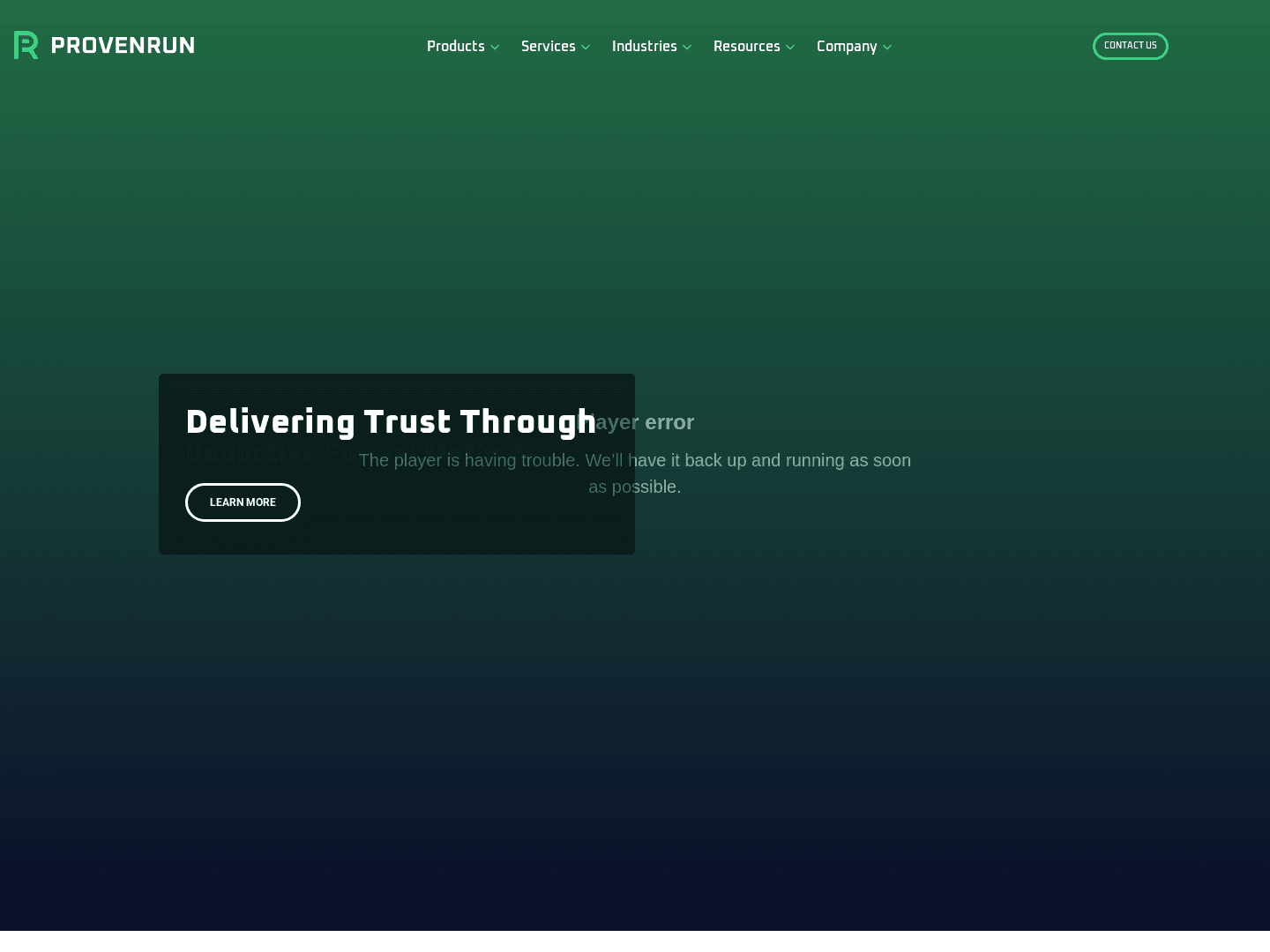Click the green Provenrun R logo icon
This screenshot has width=1270, height=952.
(x=26, y=46)
